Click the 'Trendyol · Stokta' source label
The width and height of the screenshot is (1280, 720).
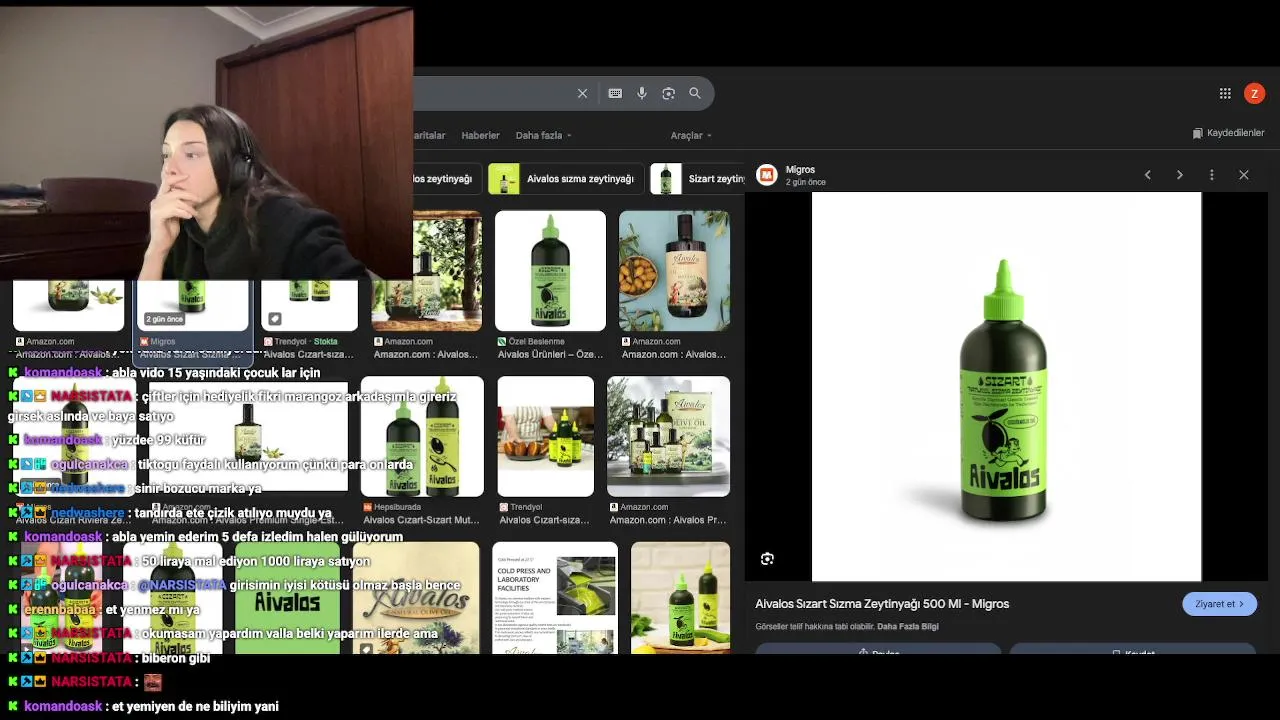[306, 341]
